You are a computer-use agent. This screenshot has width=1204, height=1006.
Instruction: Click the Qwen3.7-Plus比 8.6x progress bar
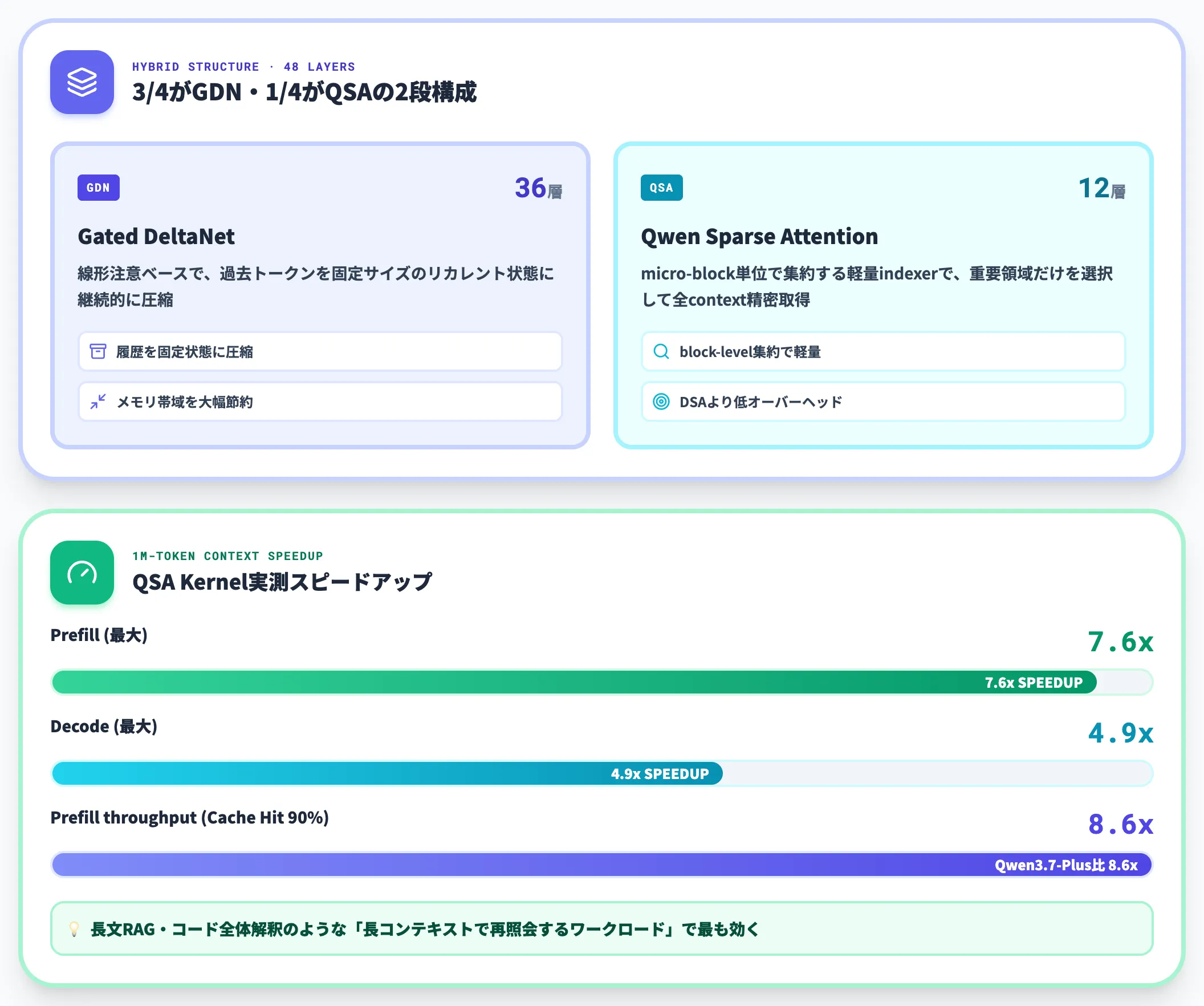click(601, 865)
